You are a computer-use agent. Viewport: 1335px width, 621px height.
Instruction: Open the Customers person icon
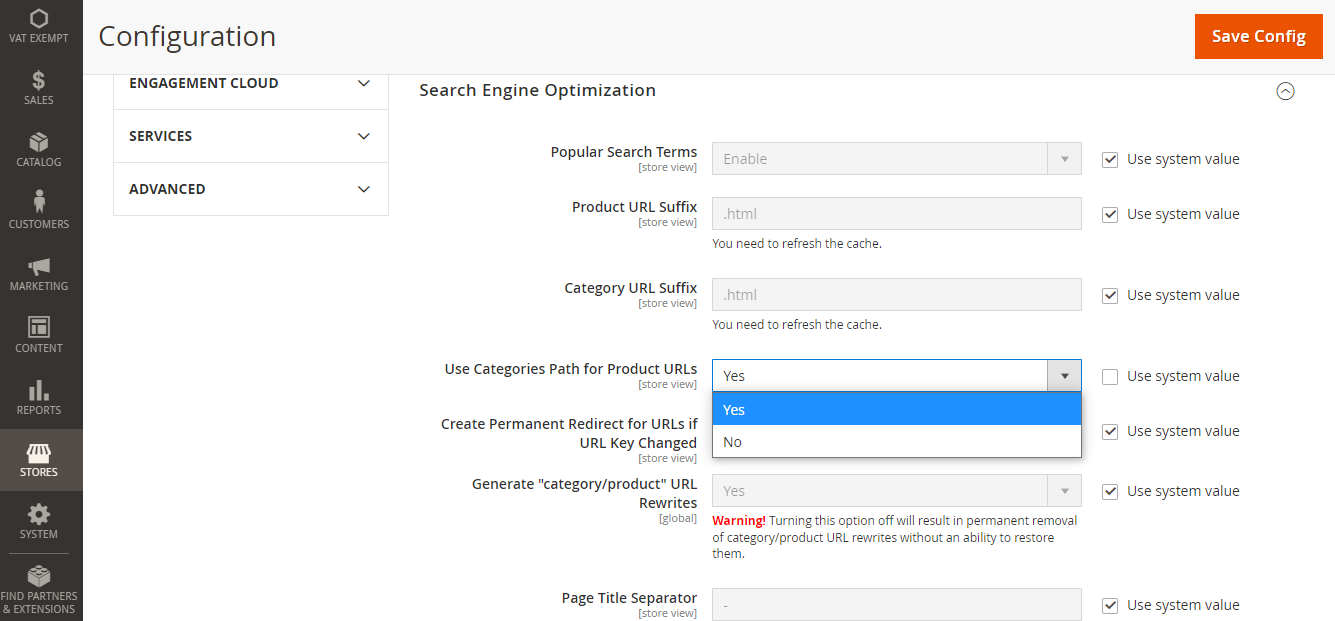(38, 204)
